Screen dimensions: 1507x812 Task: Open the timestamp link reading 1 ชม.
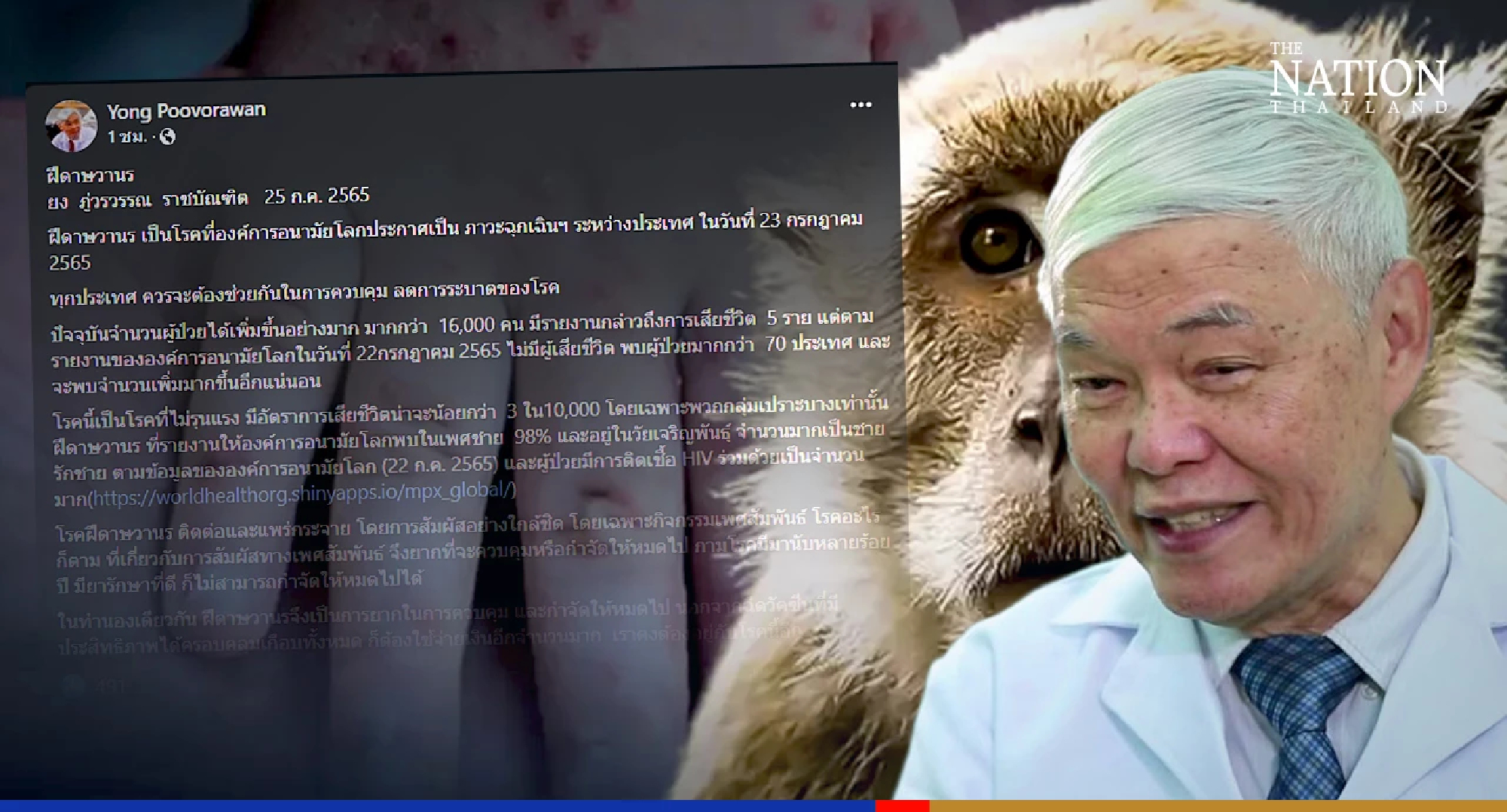[130, 136]
